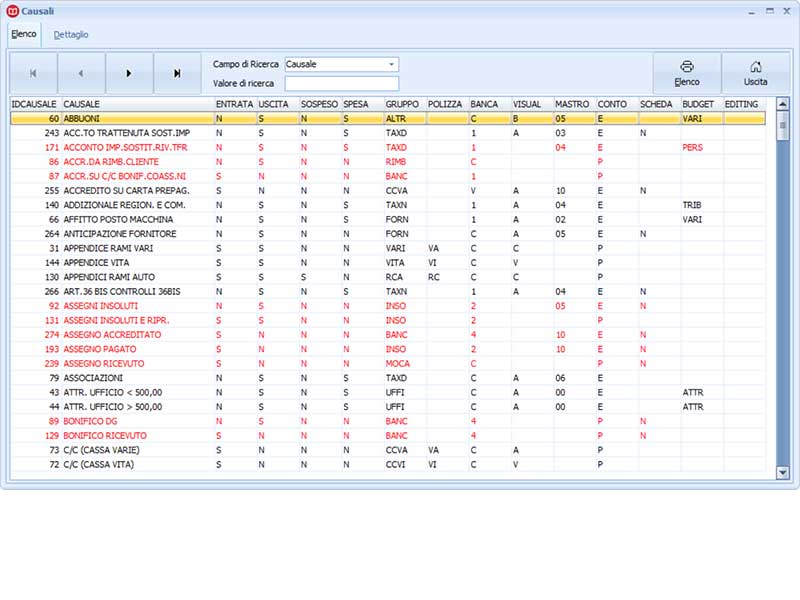
Task: Jump to the last record
Action: pyautogui.click(x=177, y=73)
